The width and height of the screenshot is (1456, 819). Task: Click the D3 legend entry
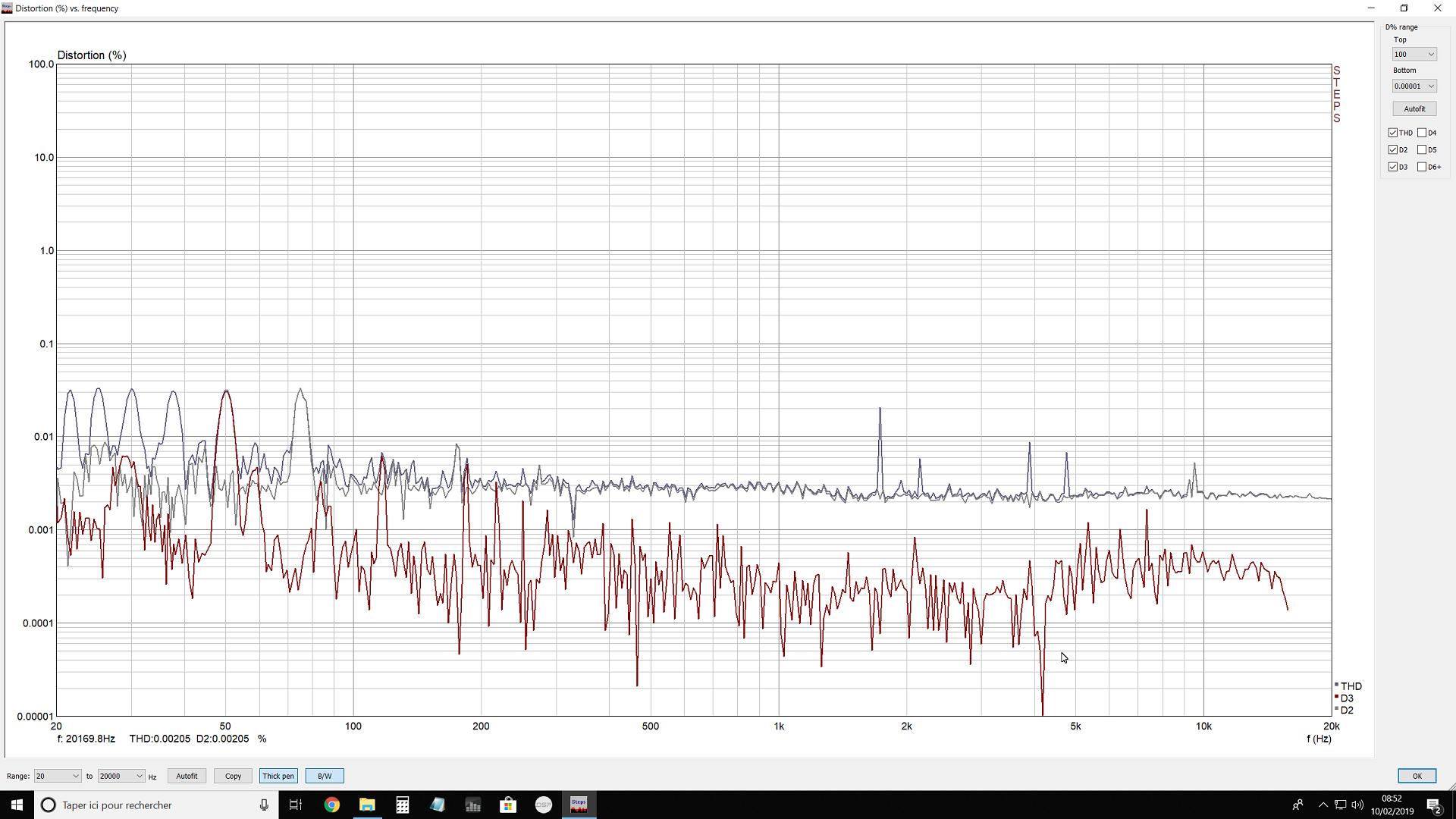(1345, 698)
